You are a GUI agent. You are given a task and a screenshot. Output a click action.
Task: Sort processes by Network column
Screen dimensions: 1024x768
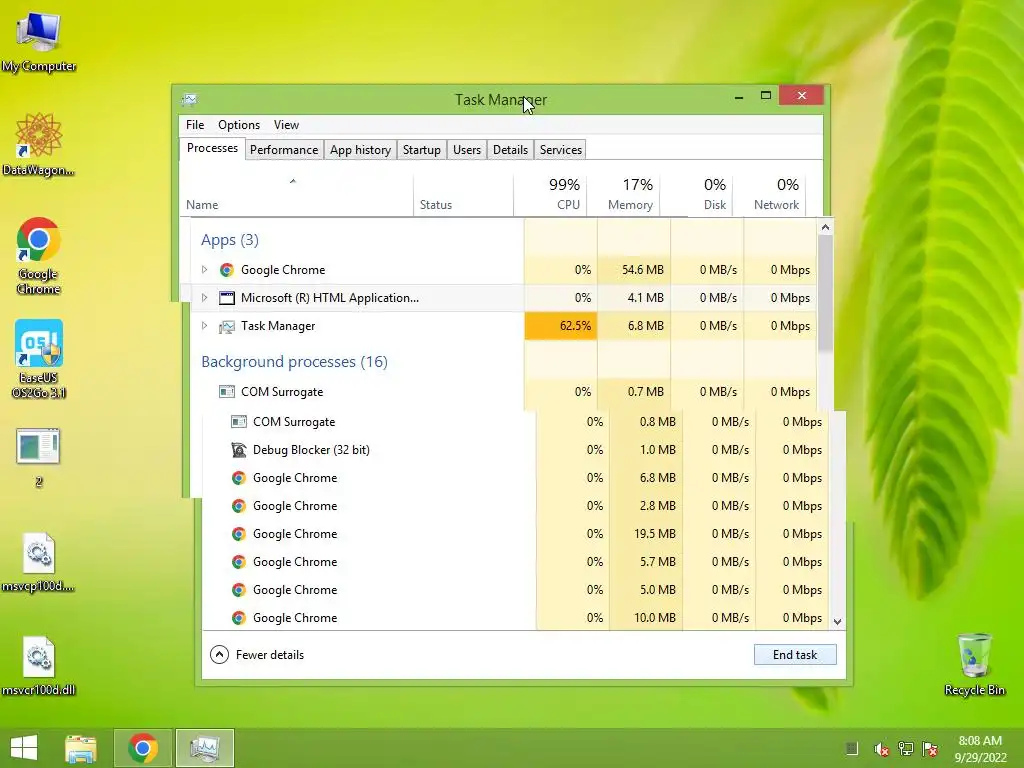(x=770, y=195)
